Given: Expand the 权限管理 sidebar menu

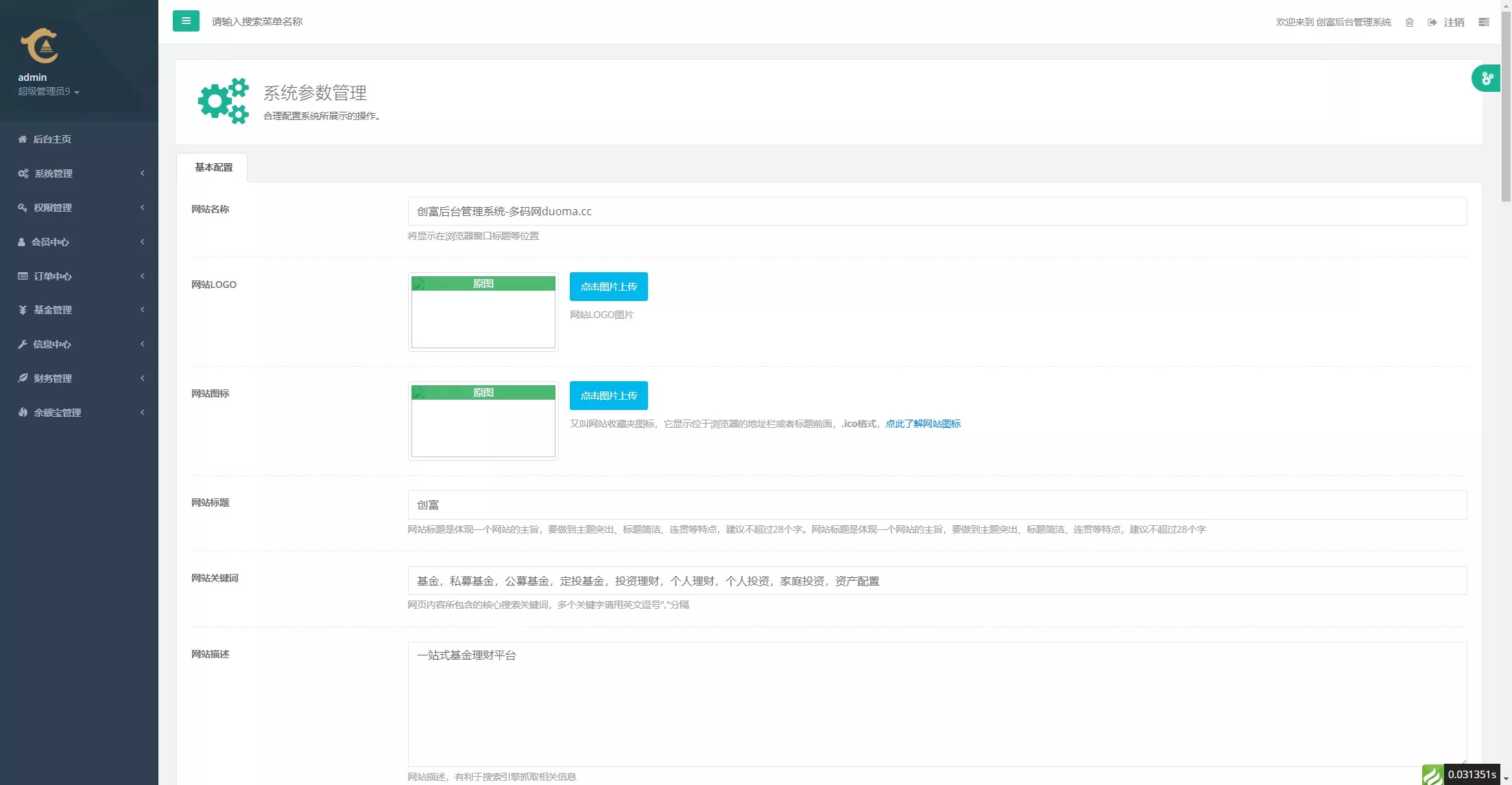Looking at the screenshot, I should point(79,208).
